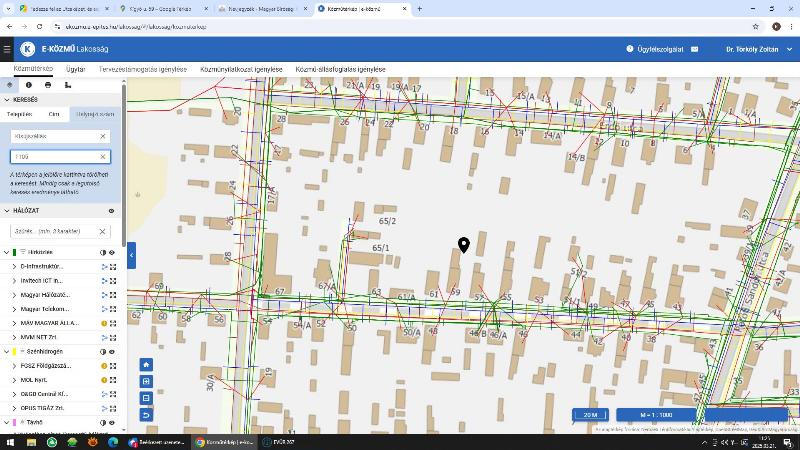Click the map undo view button
Viewport: 800px width, 450px height.
tap(146, 415)
